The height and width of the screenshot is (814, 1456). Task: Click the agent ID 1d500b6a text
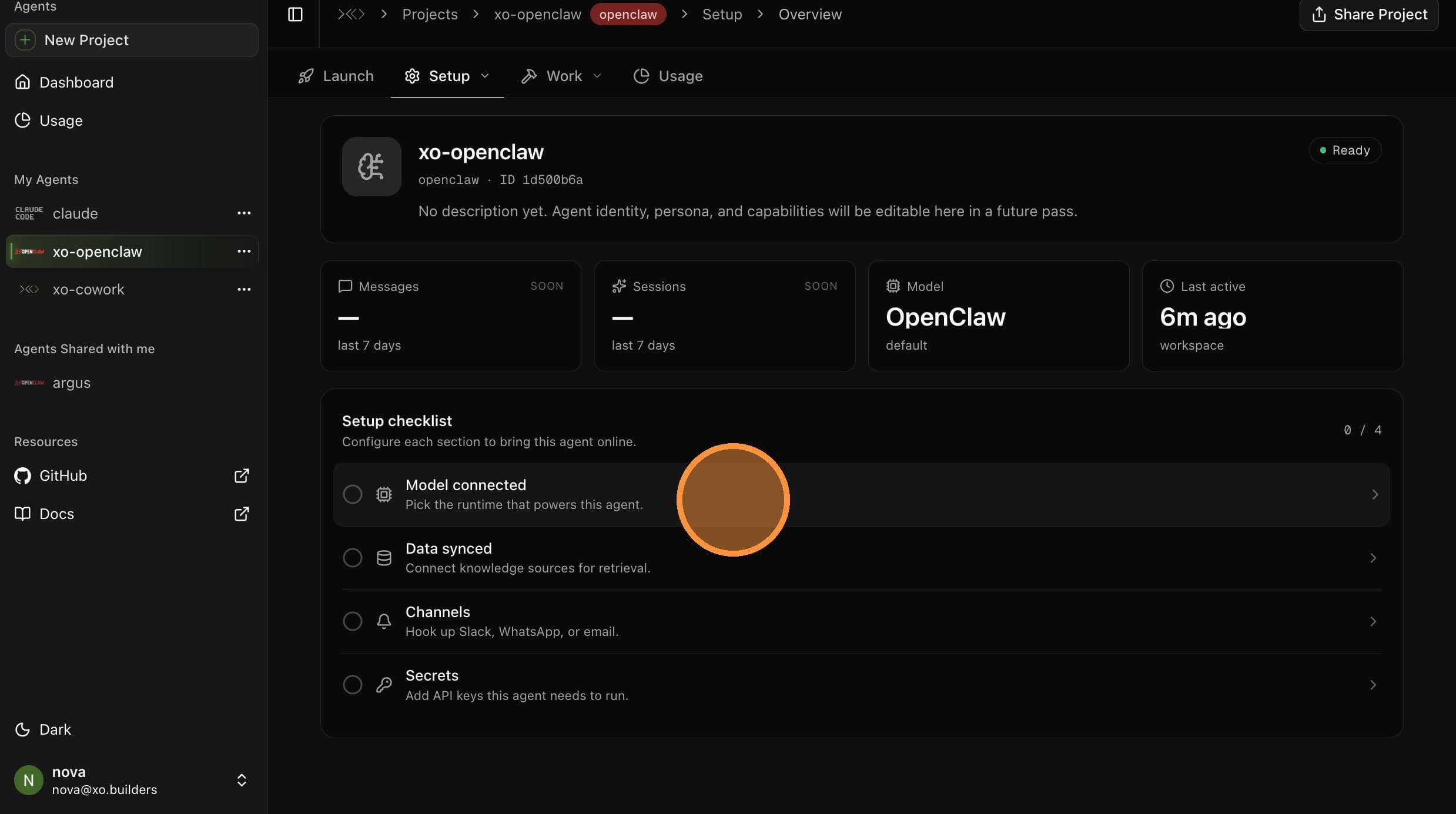click(x=541, y=180)
